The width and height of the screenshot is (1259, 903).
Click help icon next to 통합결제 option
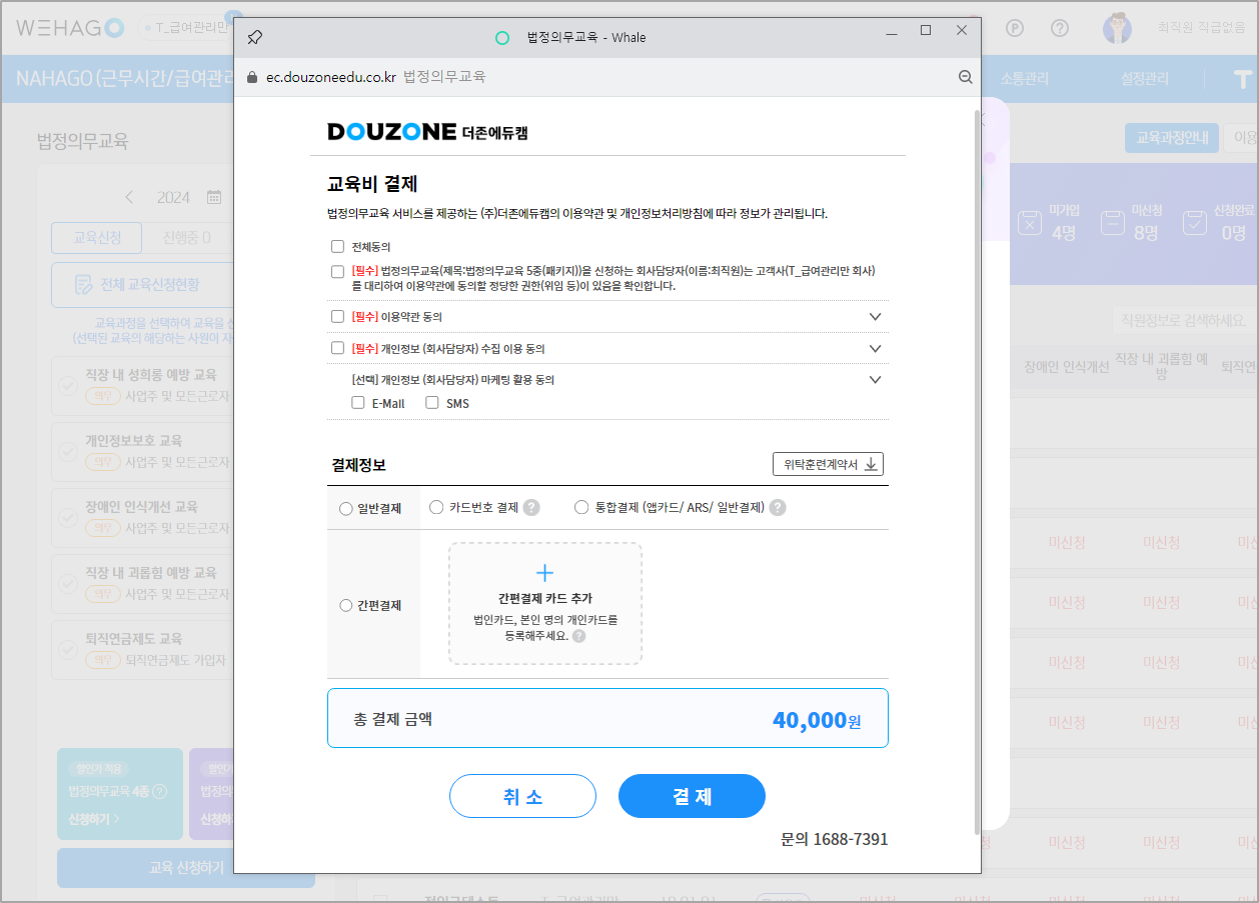[778, 508]
